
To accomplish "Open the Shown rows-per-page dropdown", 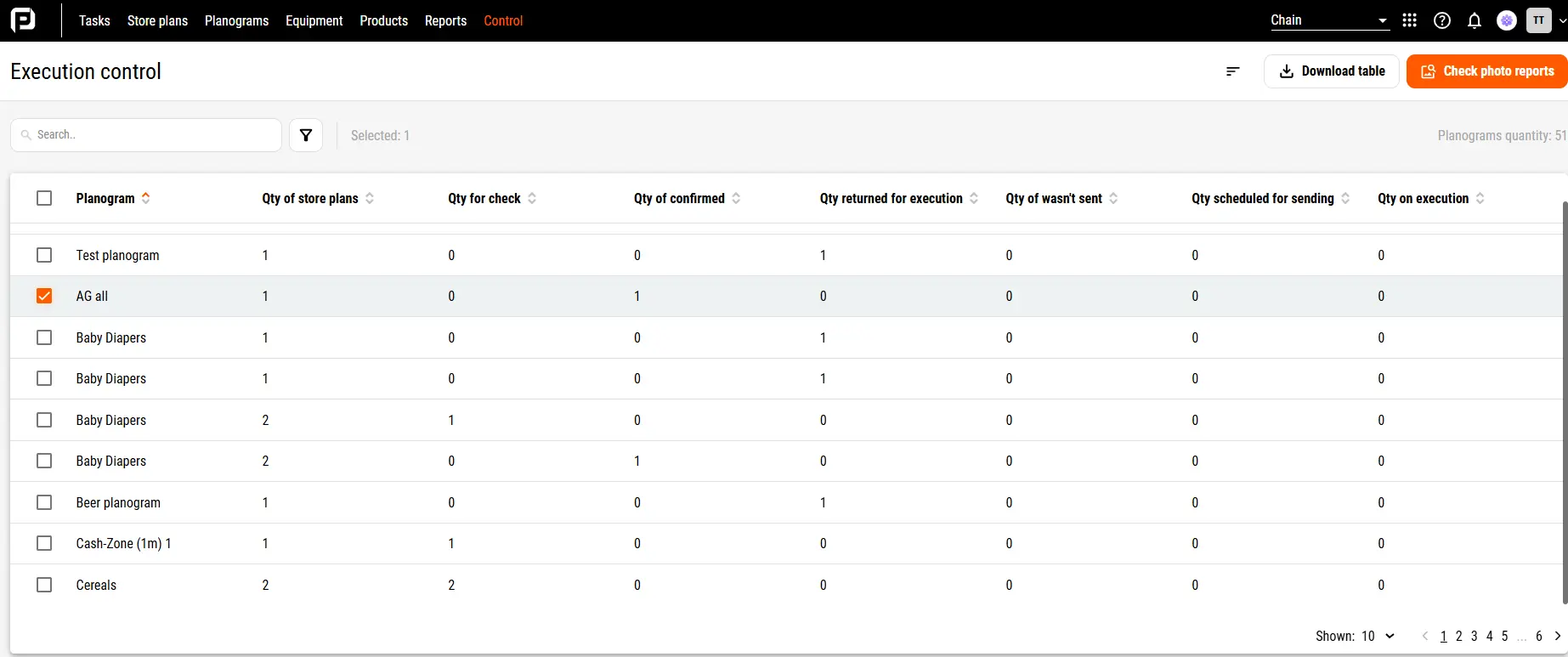I will (x=1378, y=636).
